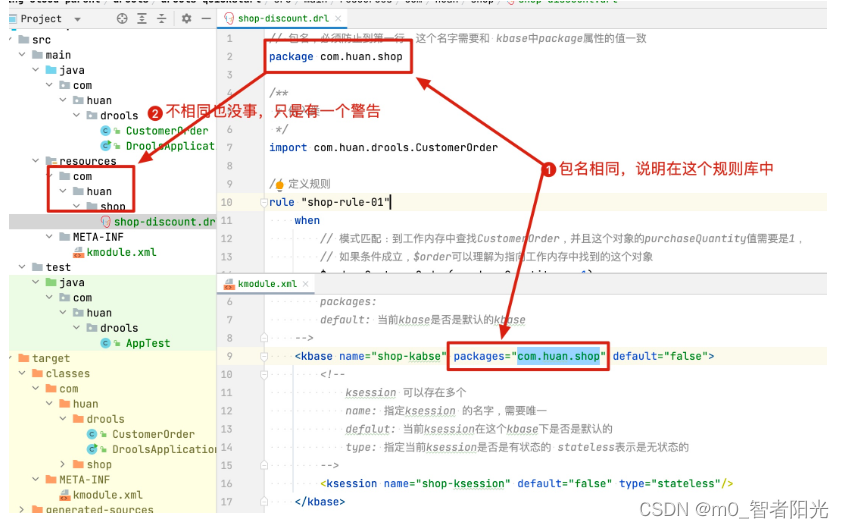This screenshot has height=528, width=844.
Task: Open CustomerOrder class under target classes
Action: click(x=153, y=434)
